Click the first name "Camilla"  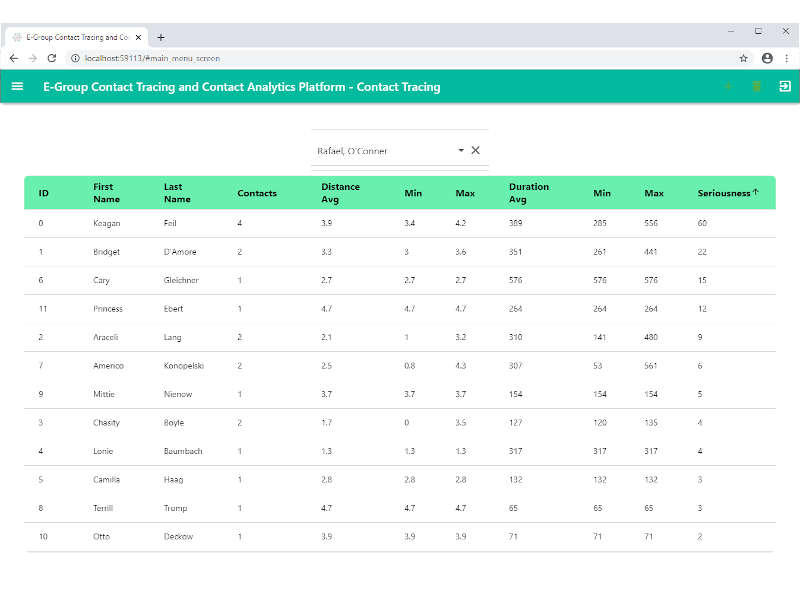coord(106,480)
